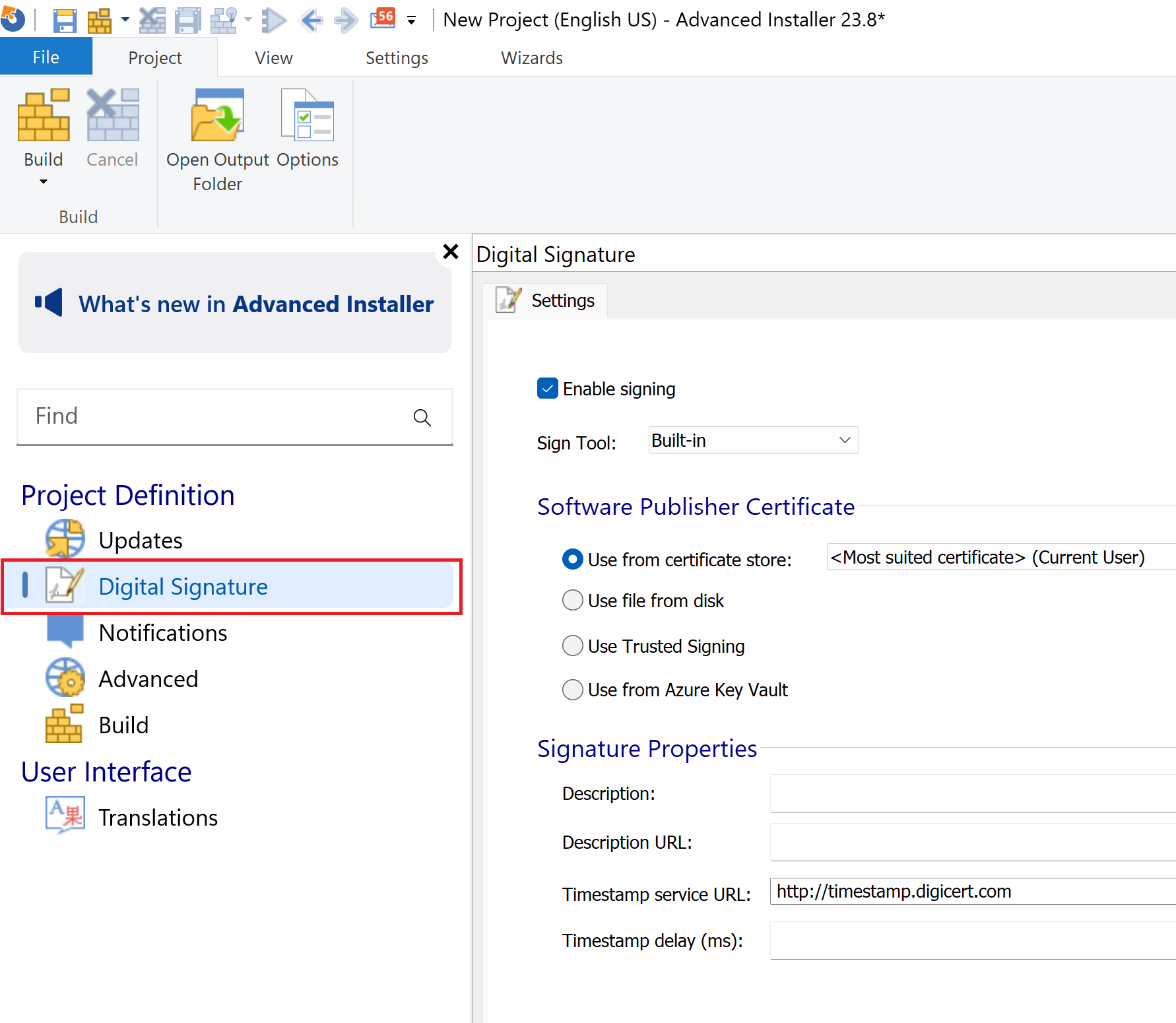Image resolution: width=1176 pixels, height=1023 pixels.
Task: Click the Save All icon in the title bar
Action: (188, 20)
